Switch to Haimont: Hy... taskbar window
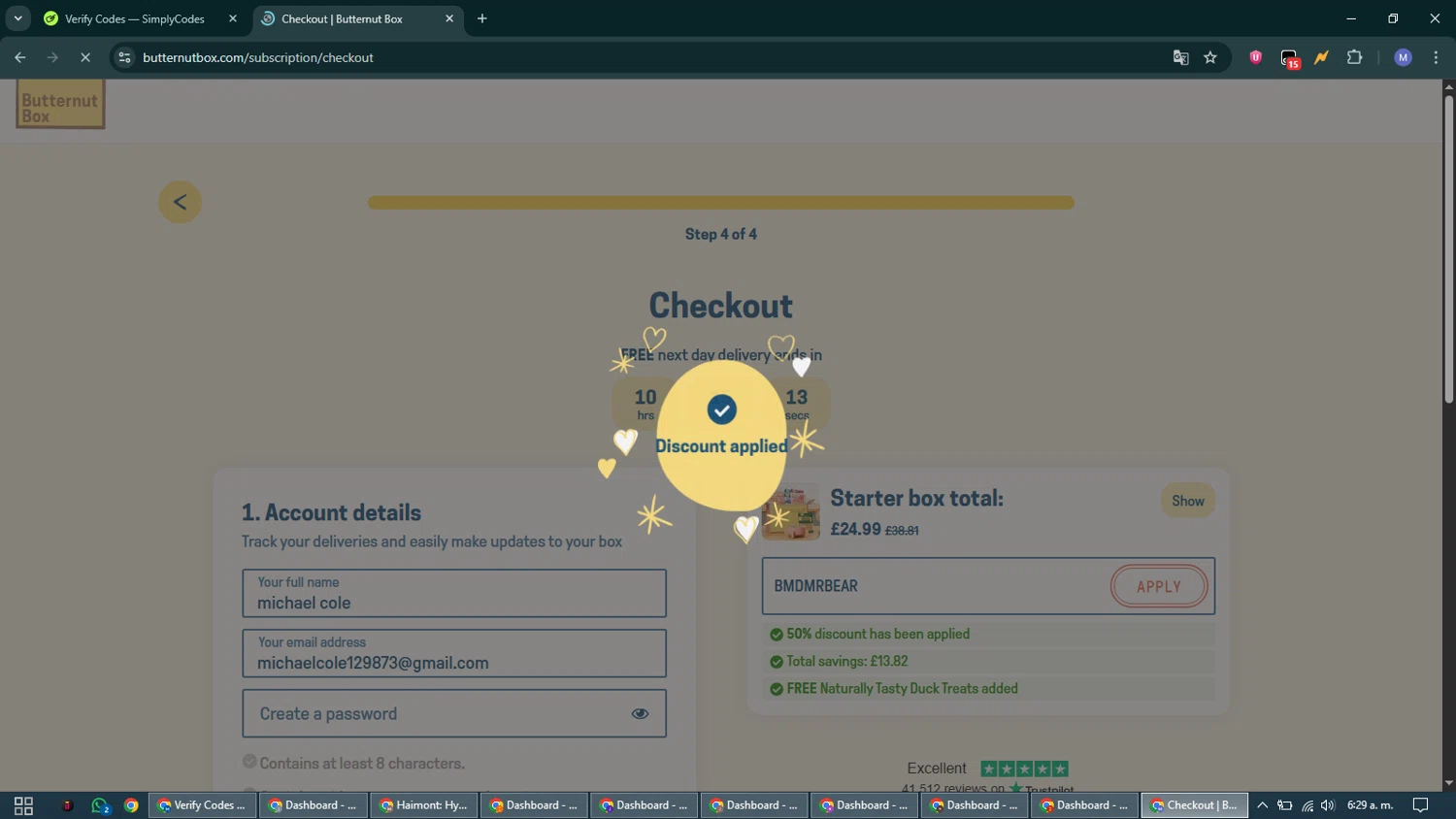The width and height of the screenshot is (1456, 819). [423, 805]
